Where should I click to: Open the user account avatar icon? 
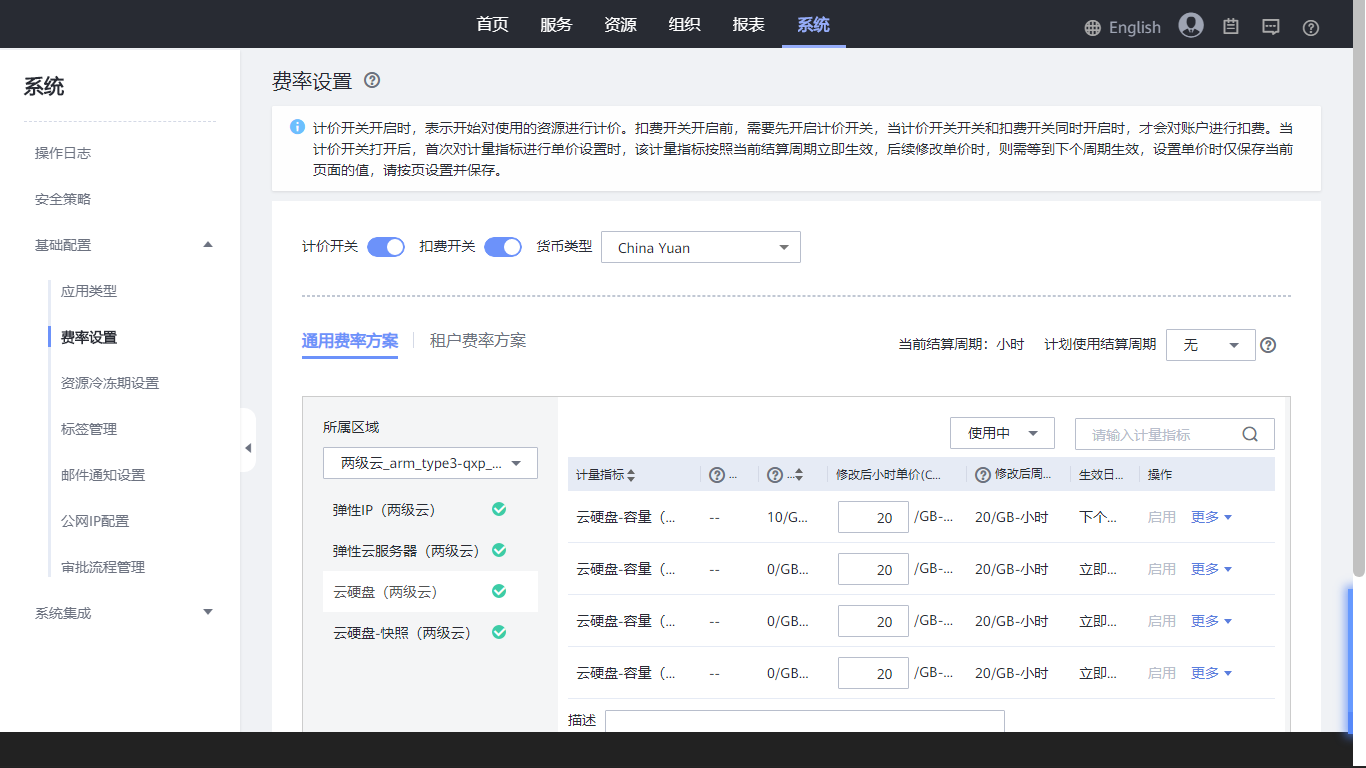pos(1190,26)
